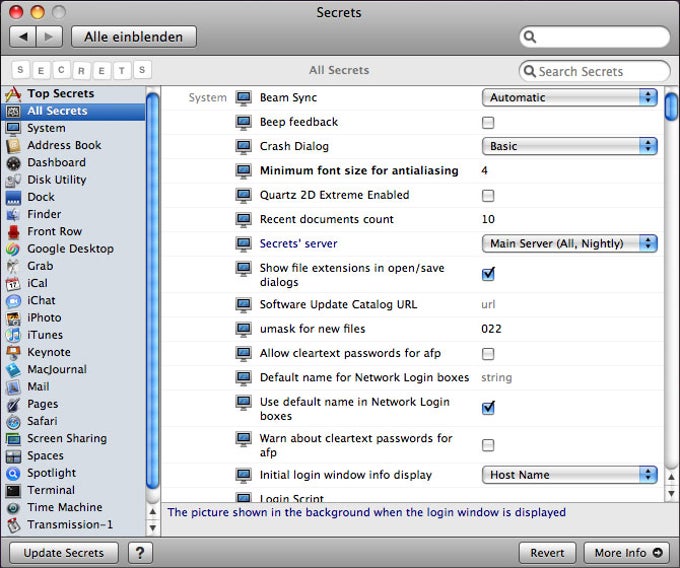Click the Default name string placeholder field

(497, 378)
